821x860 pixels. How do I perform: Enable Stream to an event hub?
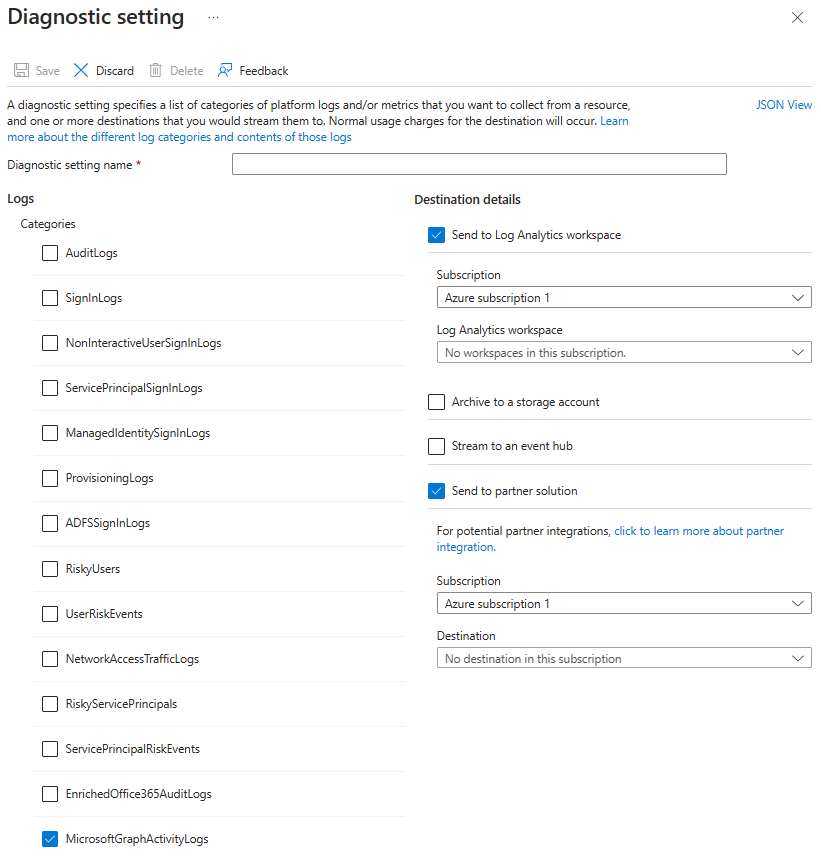coord(436,446)
